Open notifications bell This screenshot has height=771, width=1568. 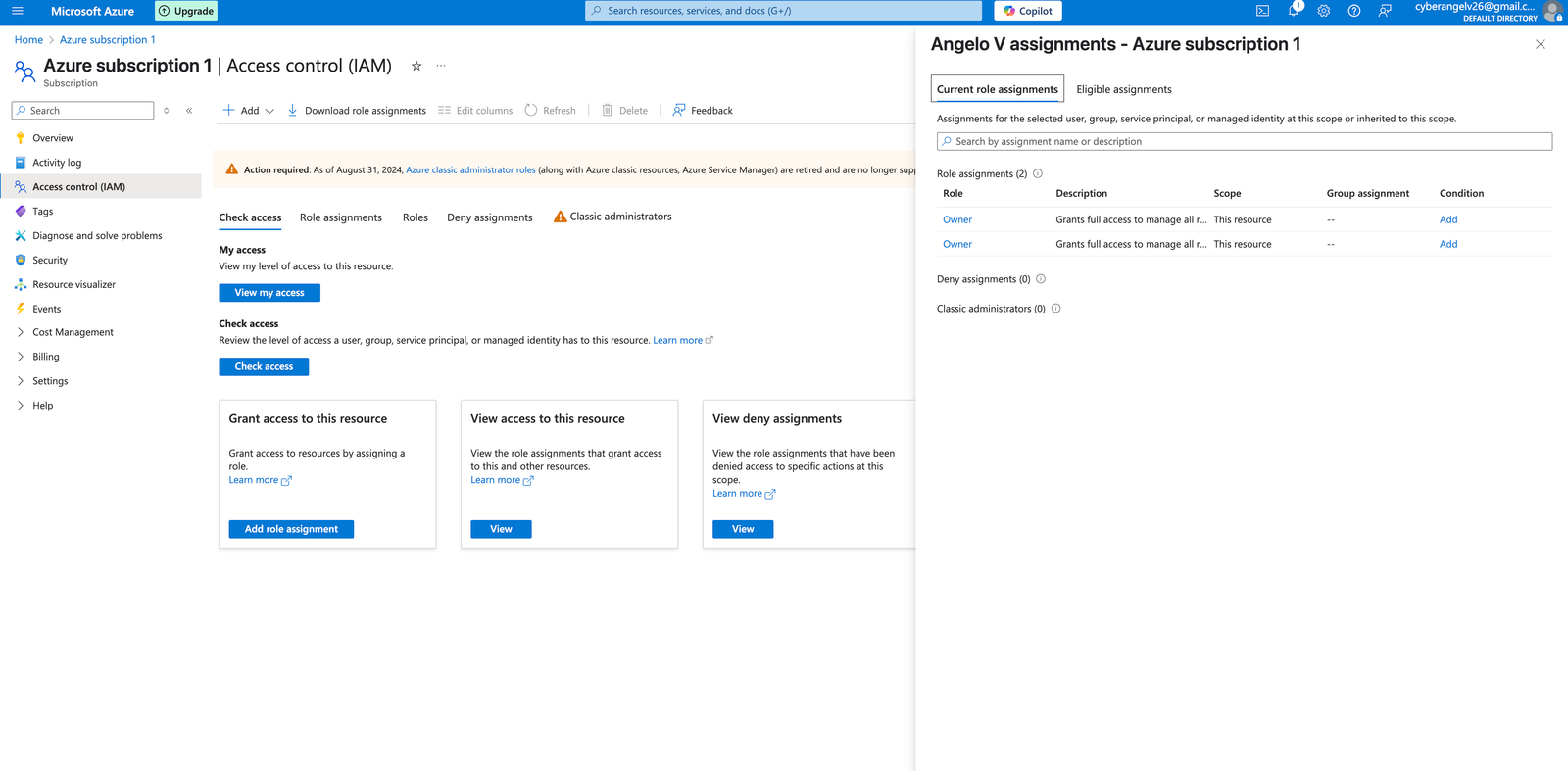coord(1294,11)
